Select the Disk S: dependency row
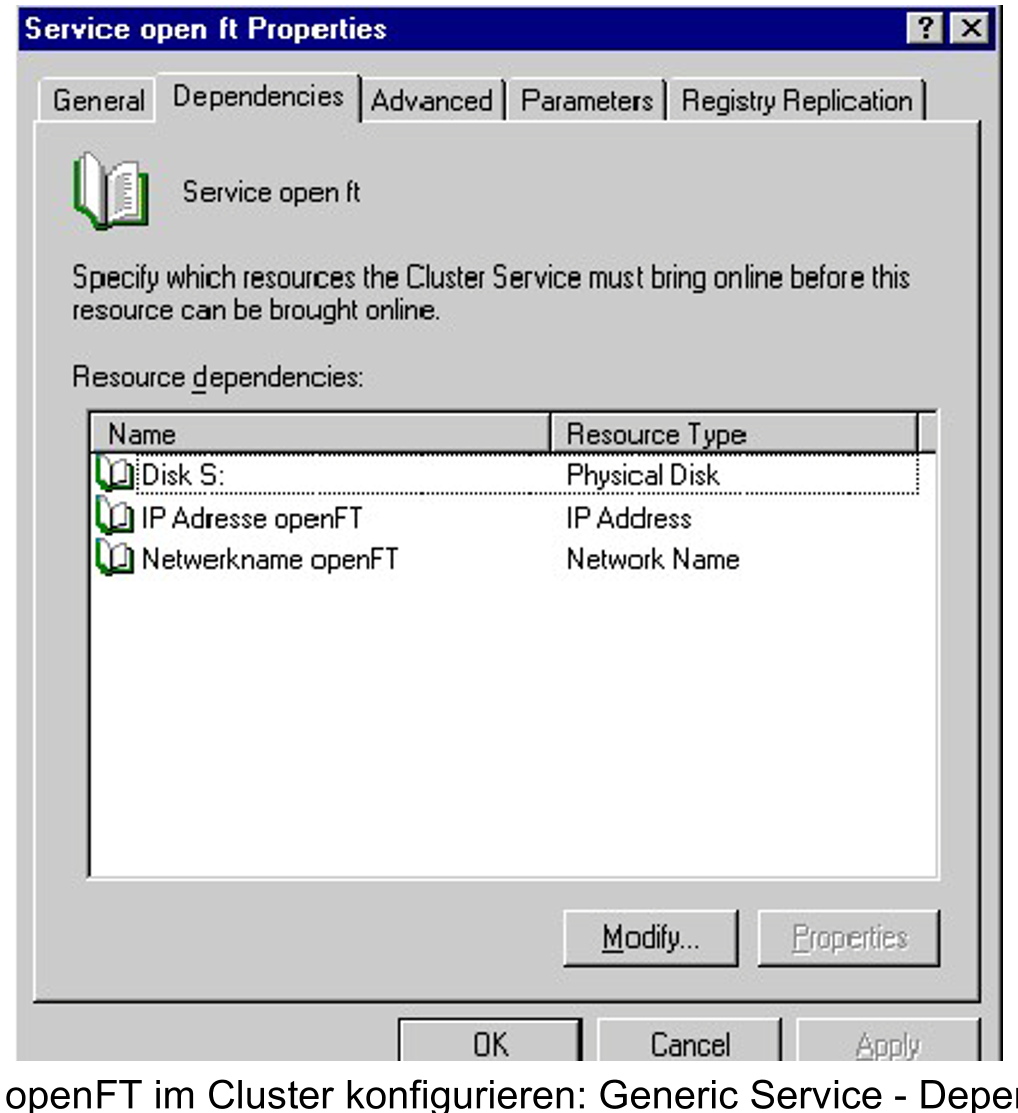This screenshot has height=1113, width=1018. pyautogui.click(x=184, y=475)
